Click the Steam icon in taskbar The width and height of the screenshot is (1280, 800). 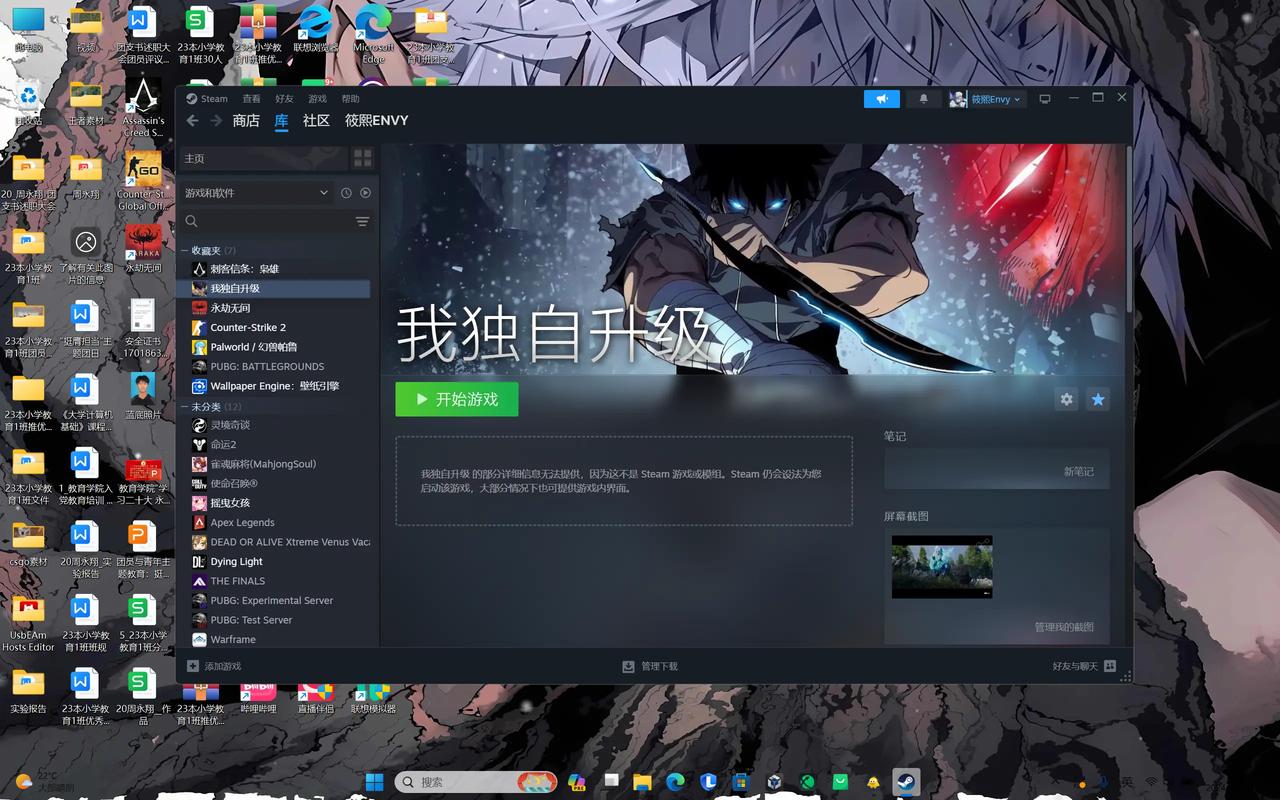(x=906, y=782)
